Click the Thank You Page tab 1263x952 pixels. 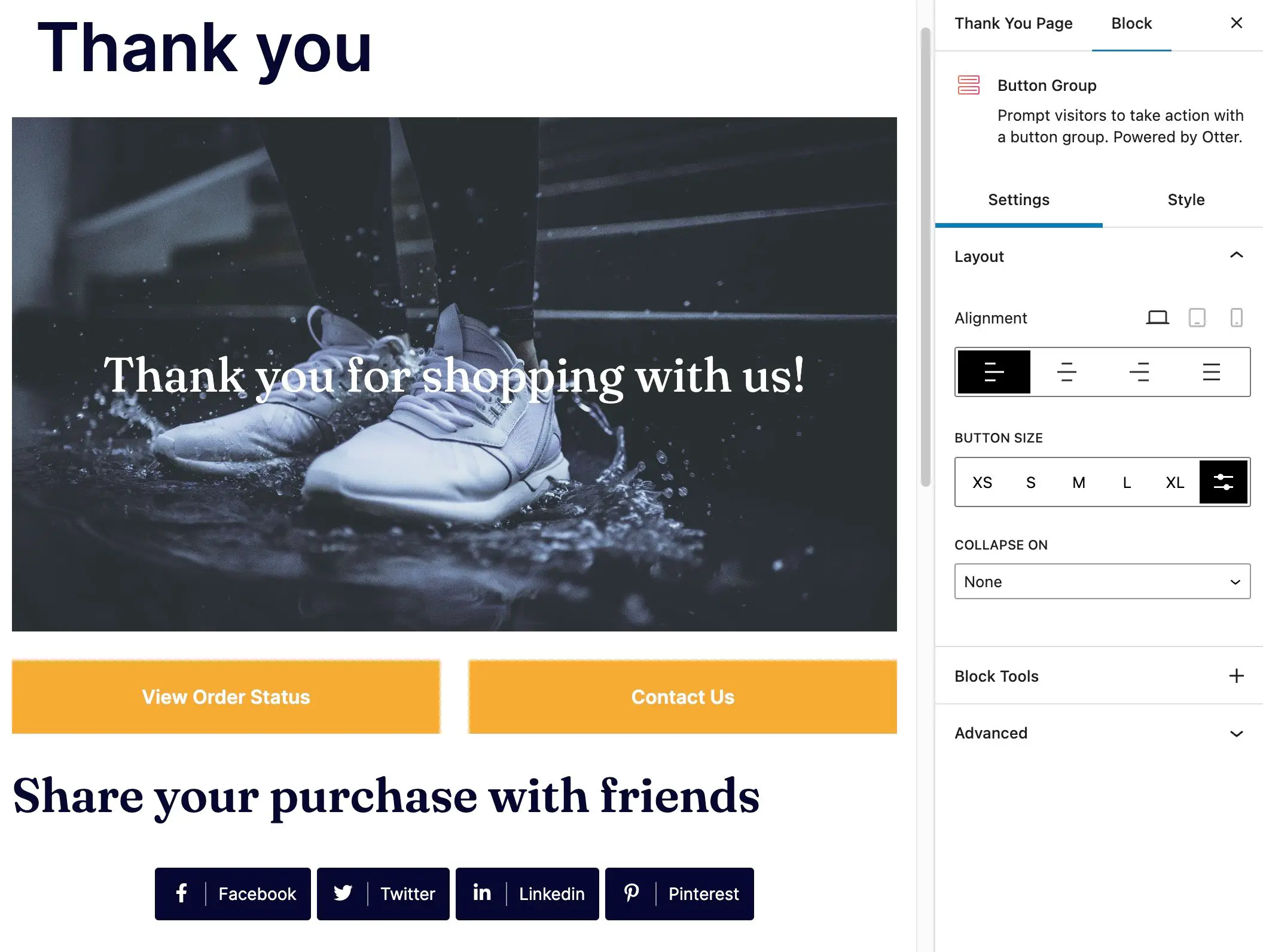[x=1013, y=23]
